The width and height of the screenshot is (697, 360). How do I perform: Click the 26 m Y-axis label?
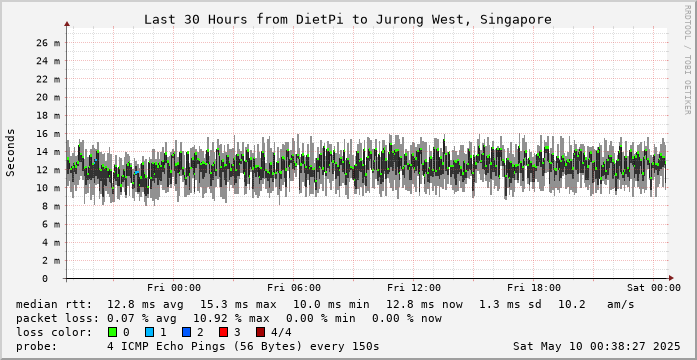click(x=48, y=43)
